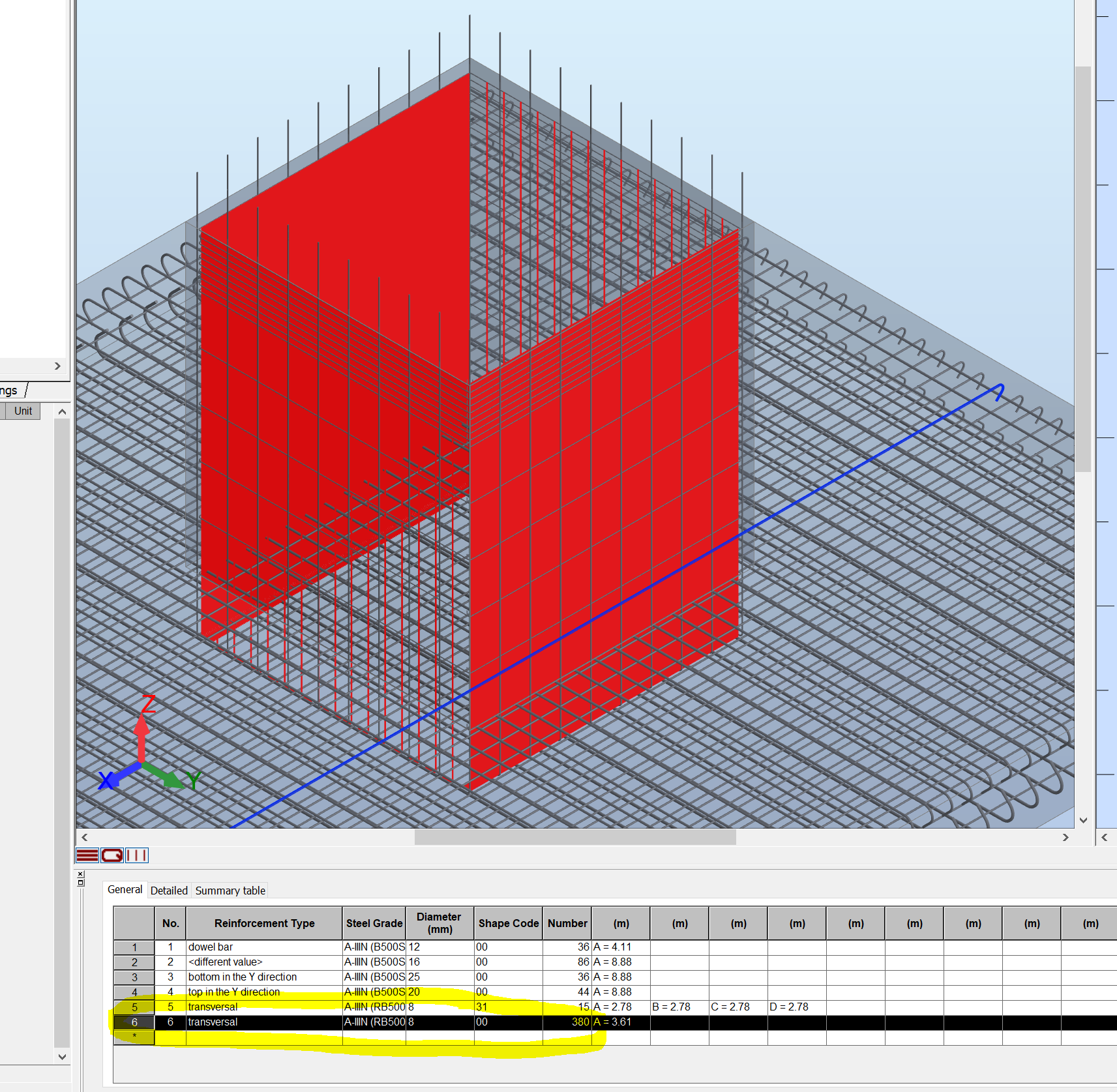Image resolution: width=1117 pixels, height=1092 pixels.
Task: Click the 'A = 2.78' cell
Action: click(x=621, y=1007)
